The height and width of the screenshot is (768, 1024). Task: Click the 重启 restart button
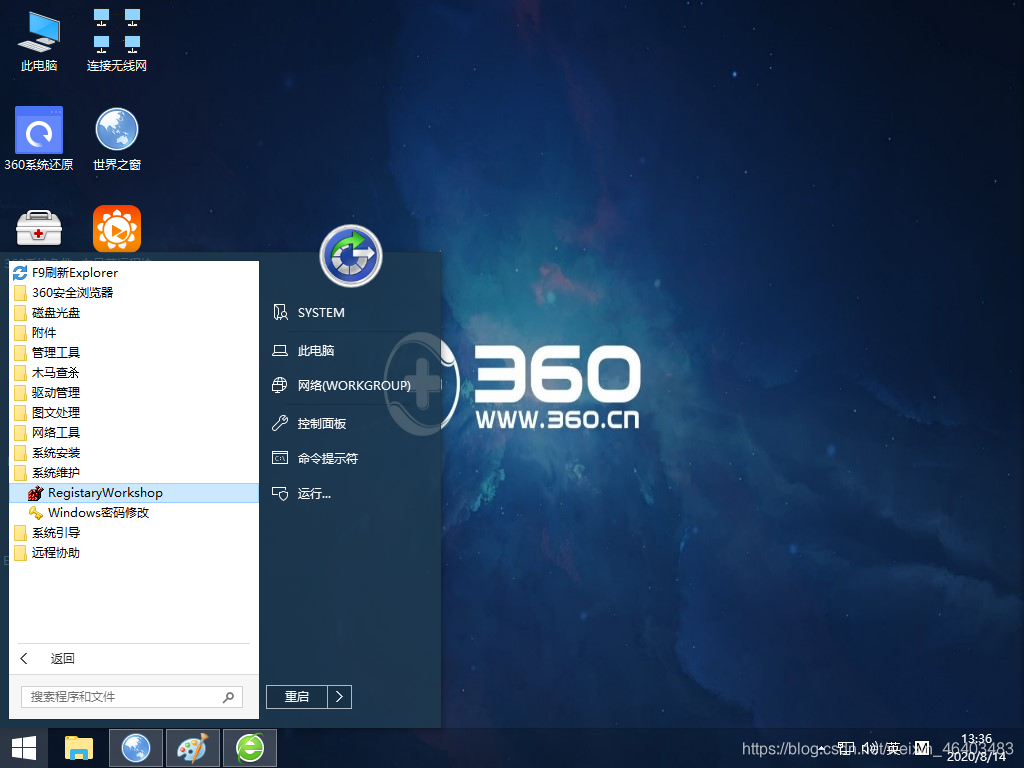296,697
